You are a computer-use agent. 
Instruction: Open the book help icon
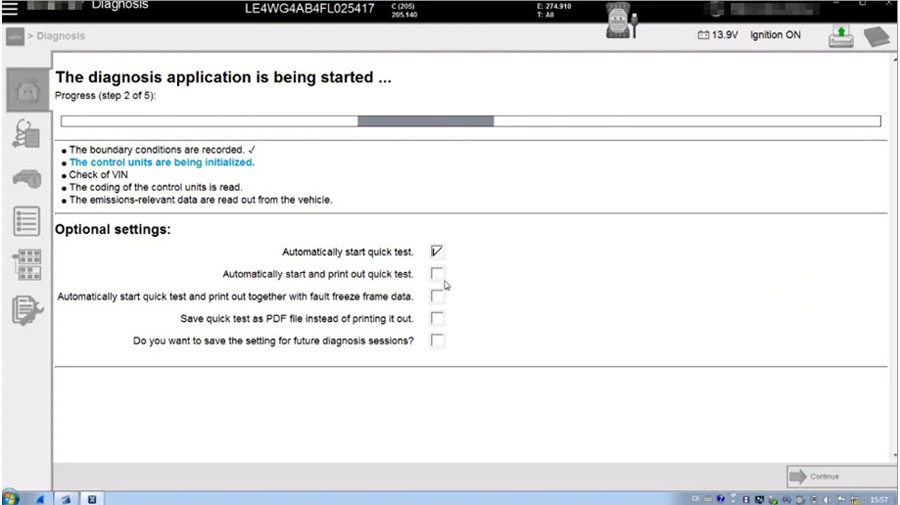[x=876, y=37]
